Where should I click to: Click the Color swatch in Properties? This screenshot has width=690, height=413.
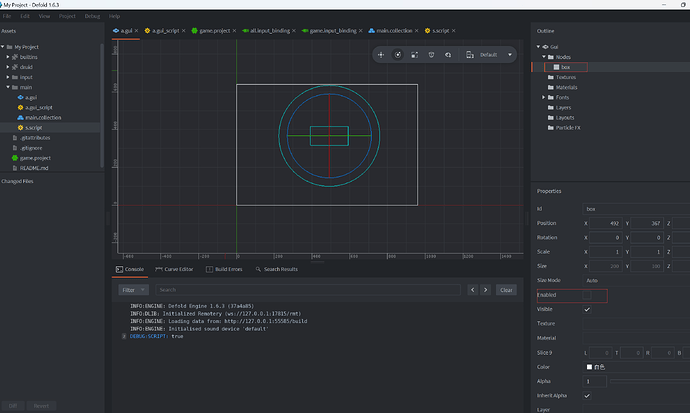[589, 367]
